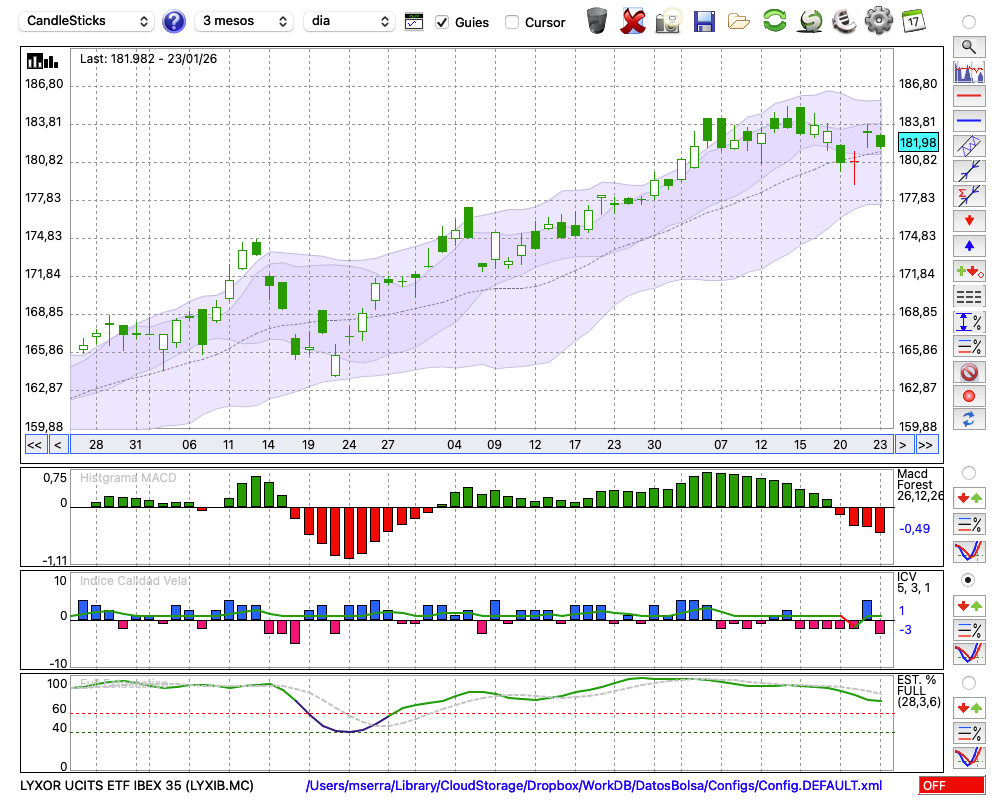This screenshot has width=1000, height=800.
Task: Click the Last: 181.982 - 23/01/26 text
Action: tap(148, 59)
